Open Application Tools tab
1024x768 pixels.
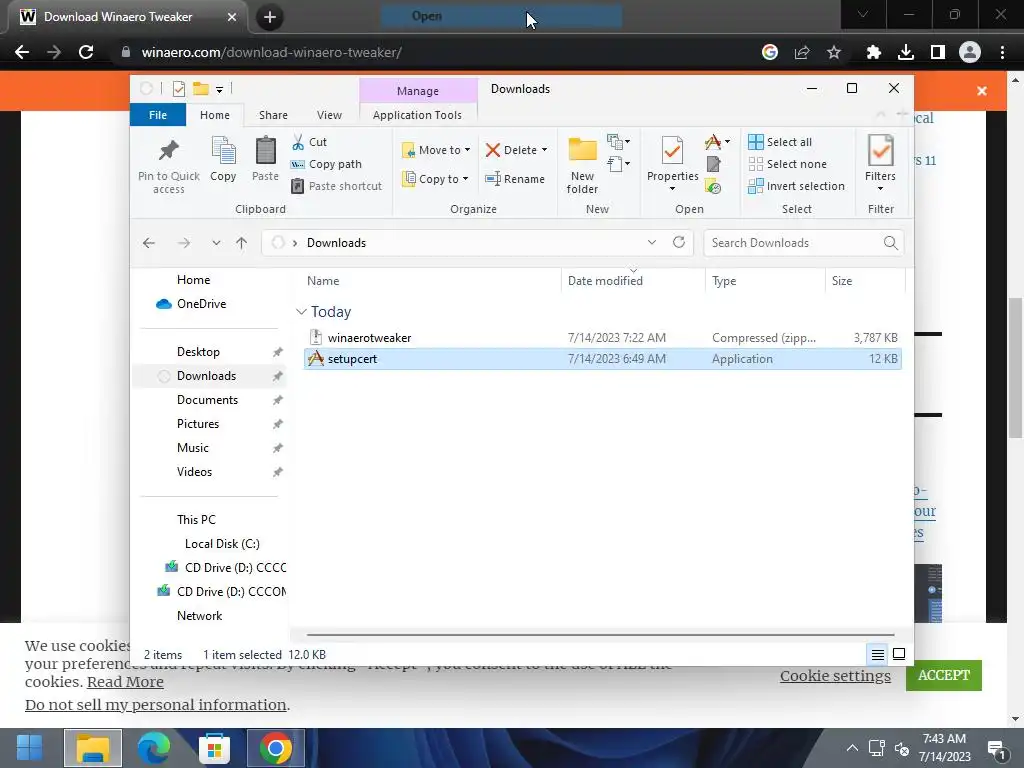[417, 115]
